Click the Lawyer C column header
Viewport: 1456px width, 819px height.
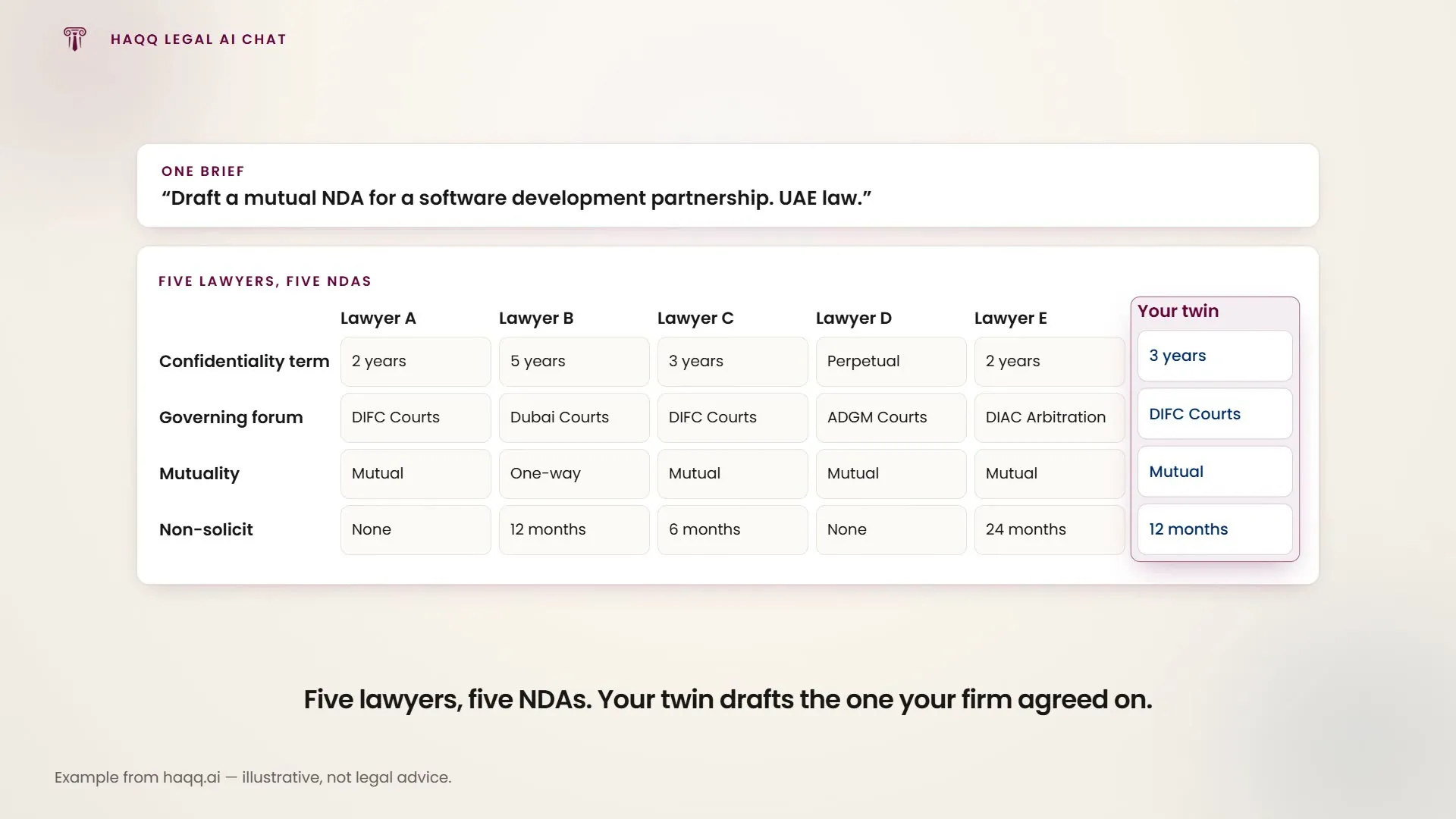point(695,318)
